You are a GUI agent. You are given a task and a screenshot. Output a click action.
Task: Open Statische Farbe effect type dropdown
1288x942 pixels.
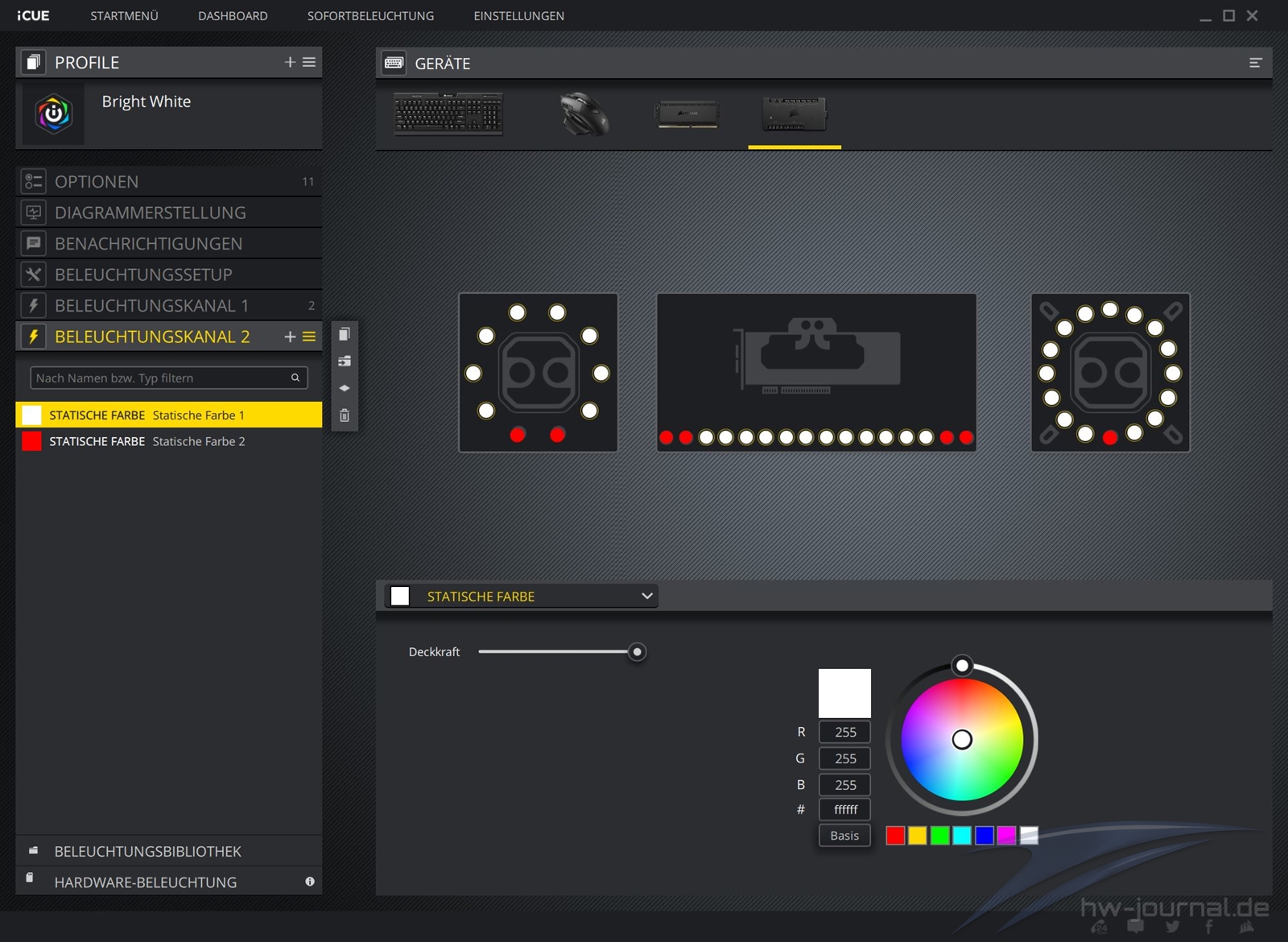tap(522, 596)
